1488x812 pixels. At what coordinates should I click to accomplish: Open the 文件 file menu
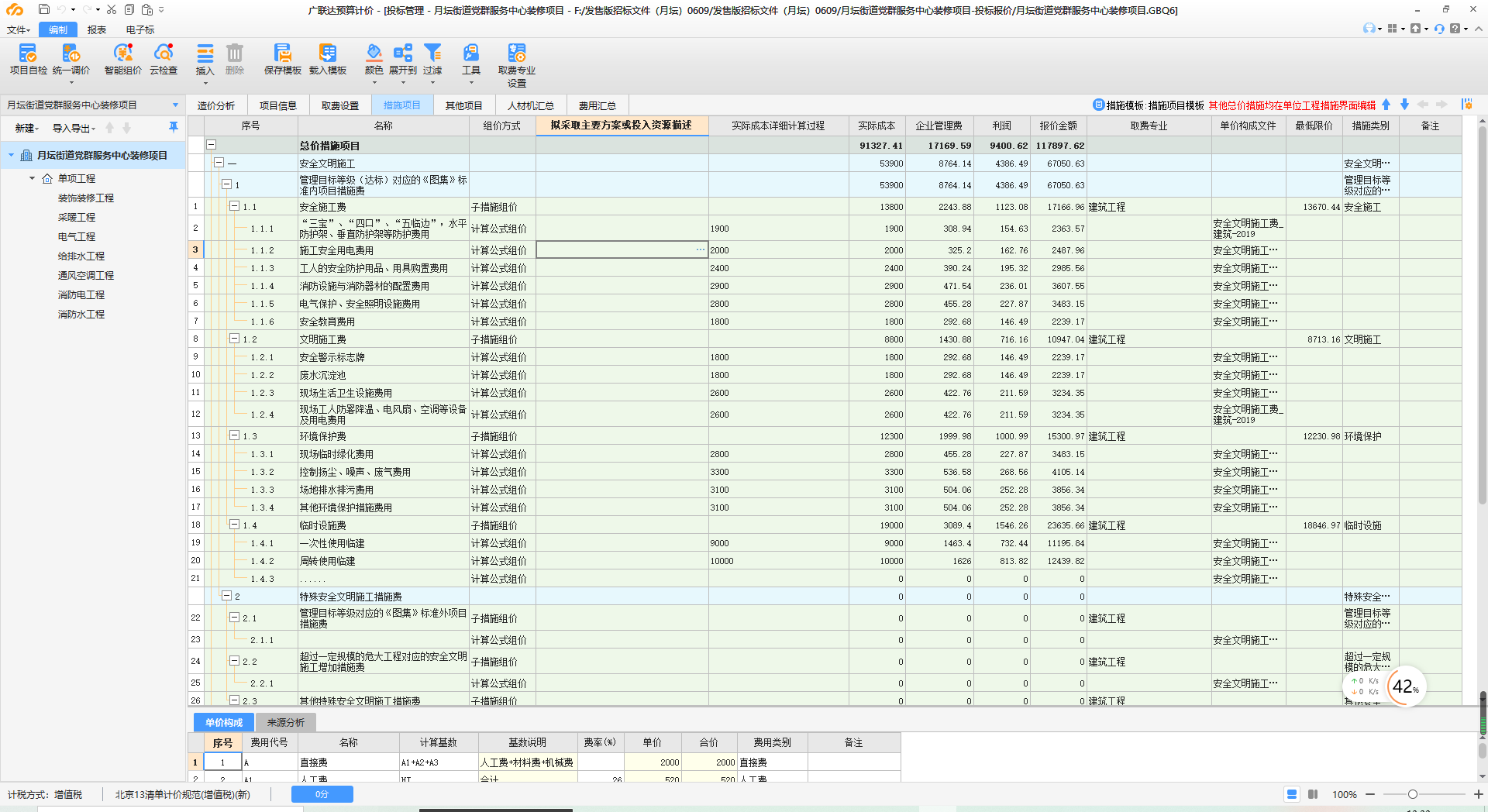(18, 29)
